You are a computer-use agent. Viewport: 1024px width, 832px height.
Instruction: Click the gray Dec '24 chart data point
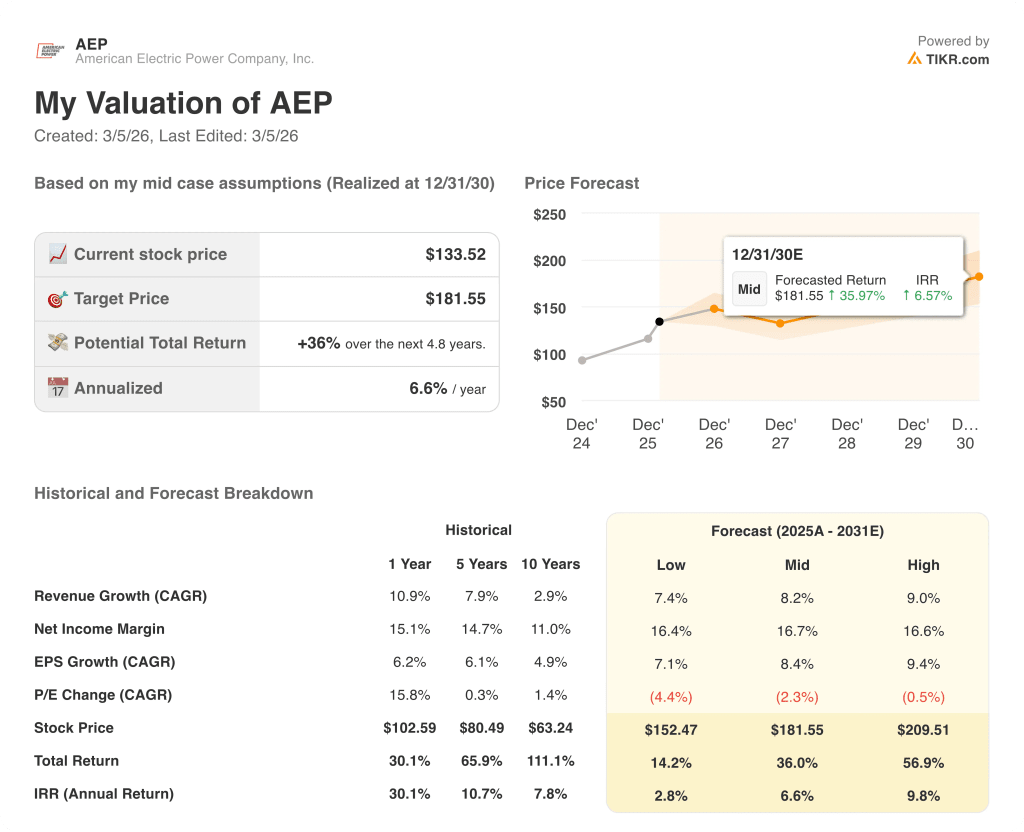(x=582, y=360)
